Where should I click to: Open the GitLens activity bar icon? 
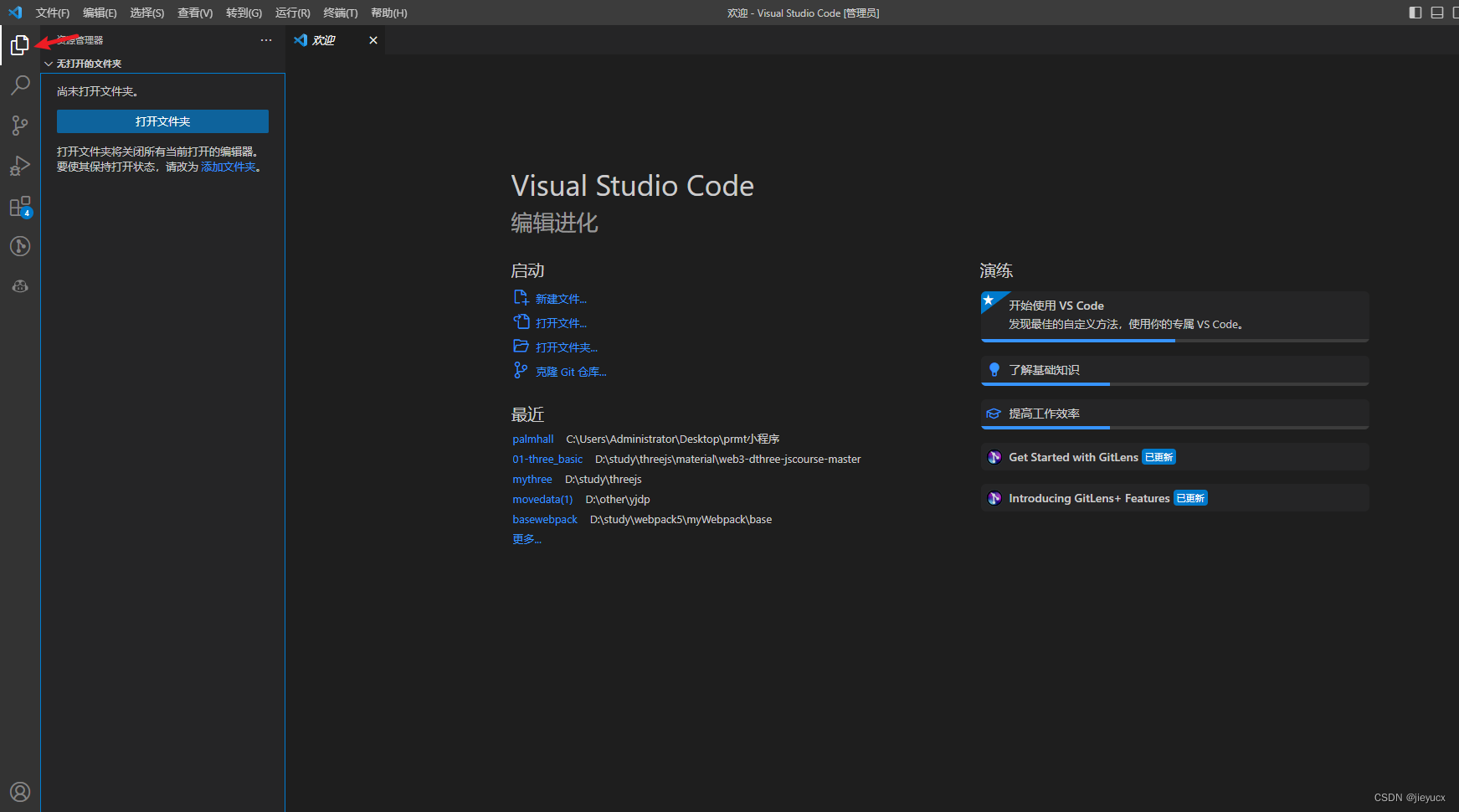pyautogui.click(x=20, y=246)
